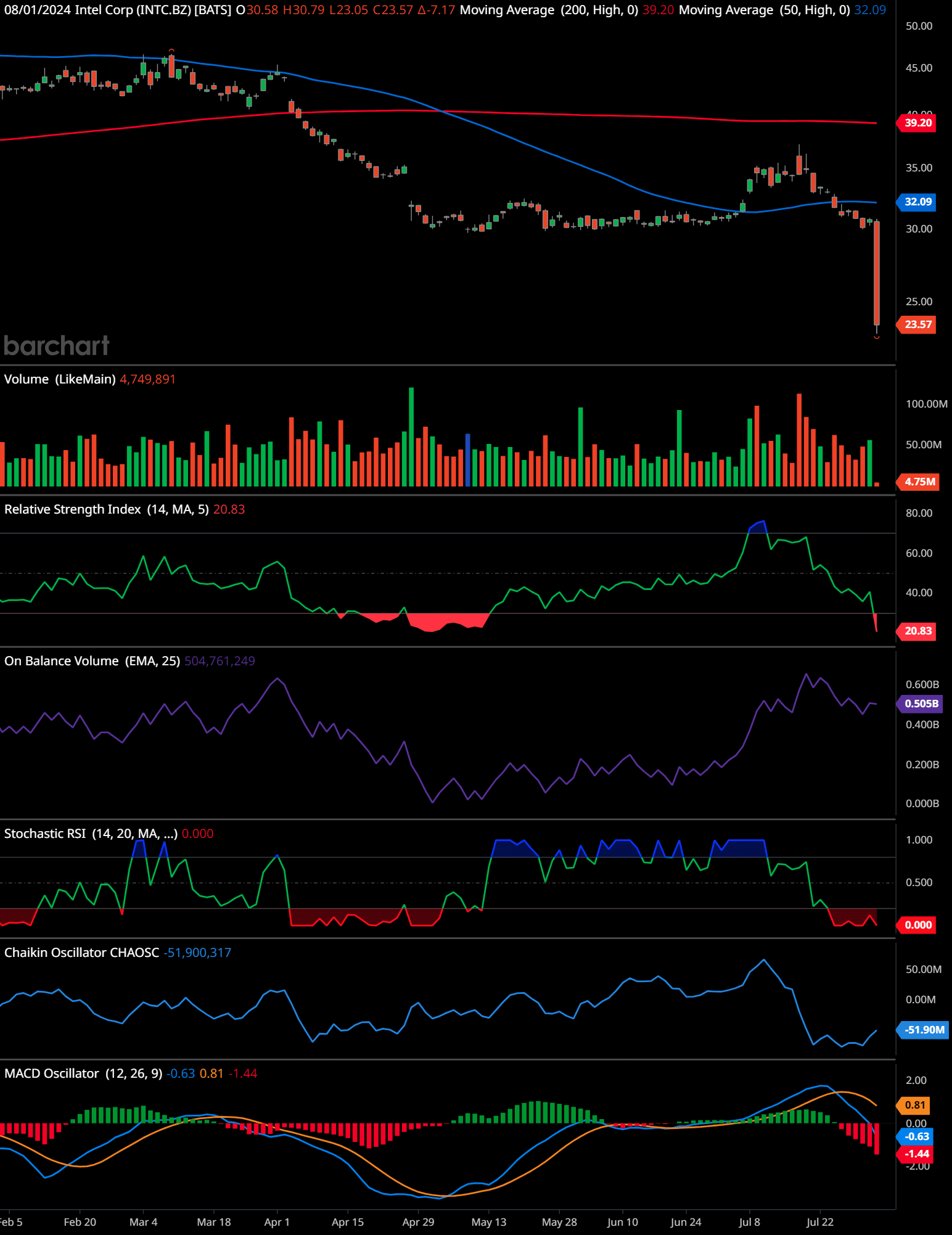952x1235 pixels.
Task: Click the large red final-day candlestick
Action: 877,273
